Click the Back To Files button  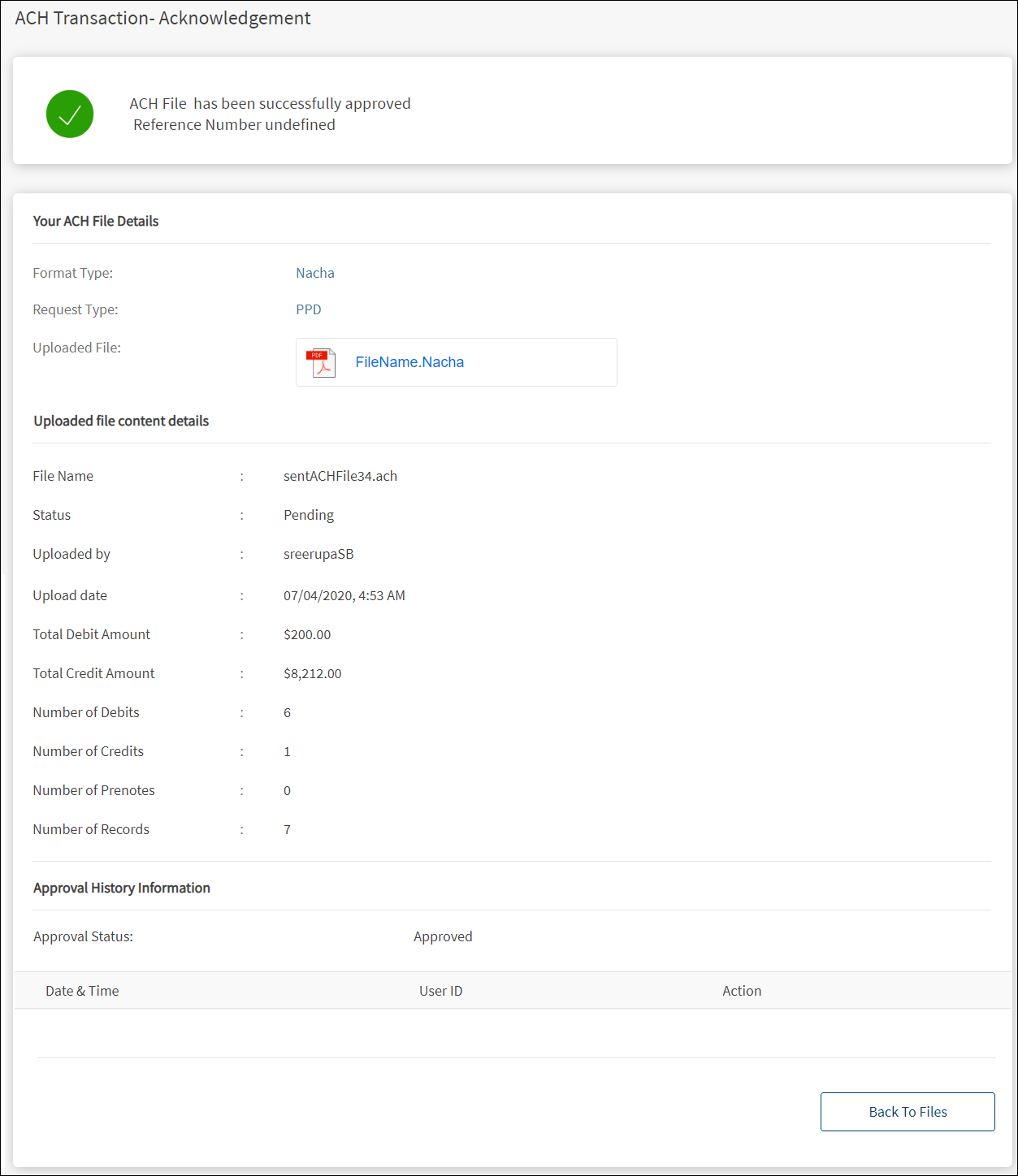(x=908, y=1112)
